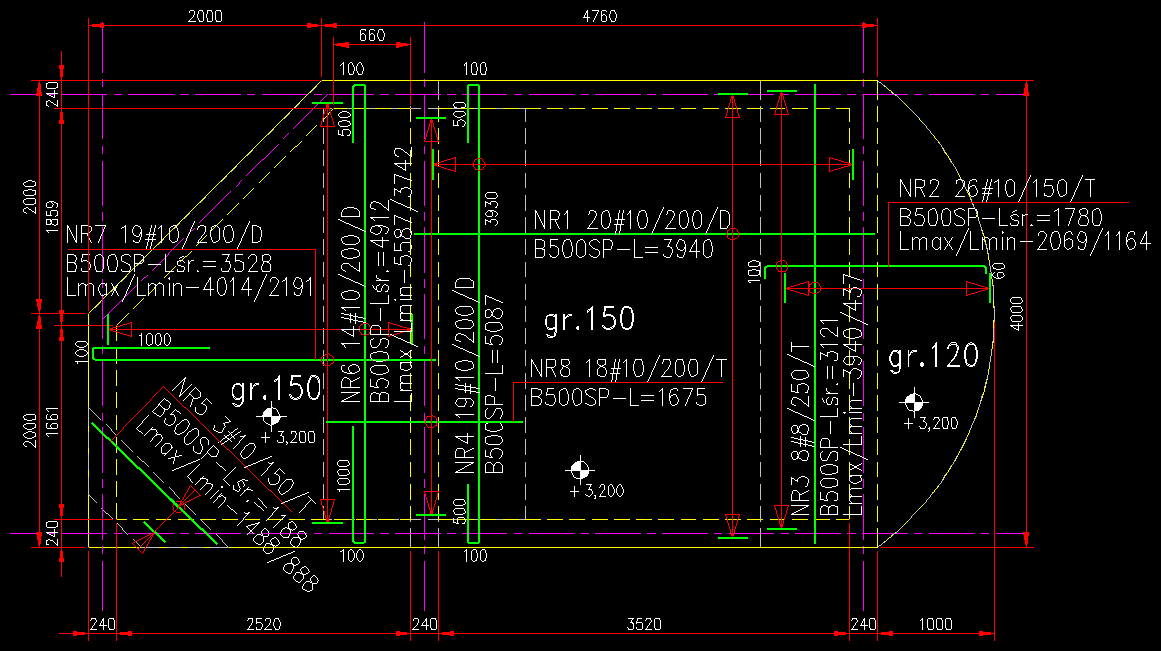Select label NR8 18#10/200/T
This screenshot has height=651, width=1161.
click(629, 368)
